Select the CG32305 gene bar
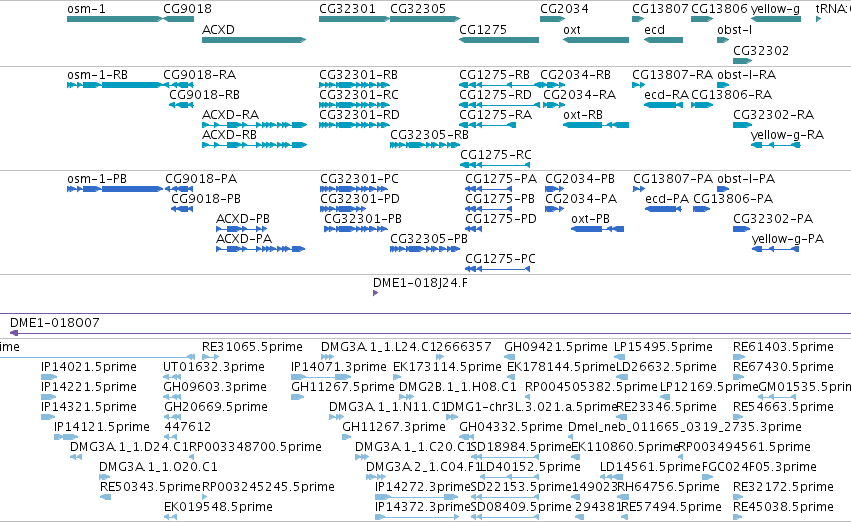This screenshot has width=851, height=522. point(425,19)
